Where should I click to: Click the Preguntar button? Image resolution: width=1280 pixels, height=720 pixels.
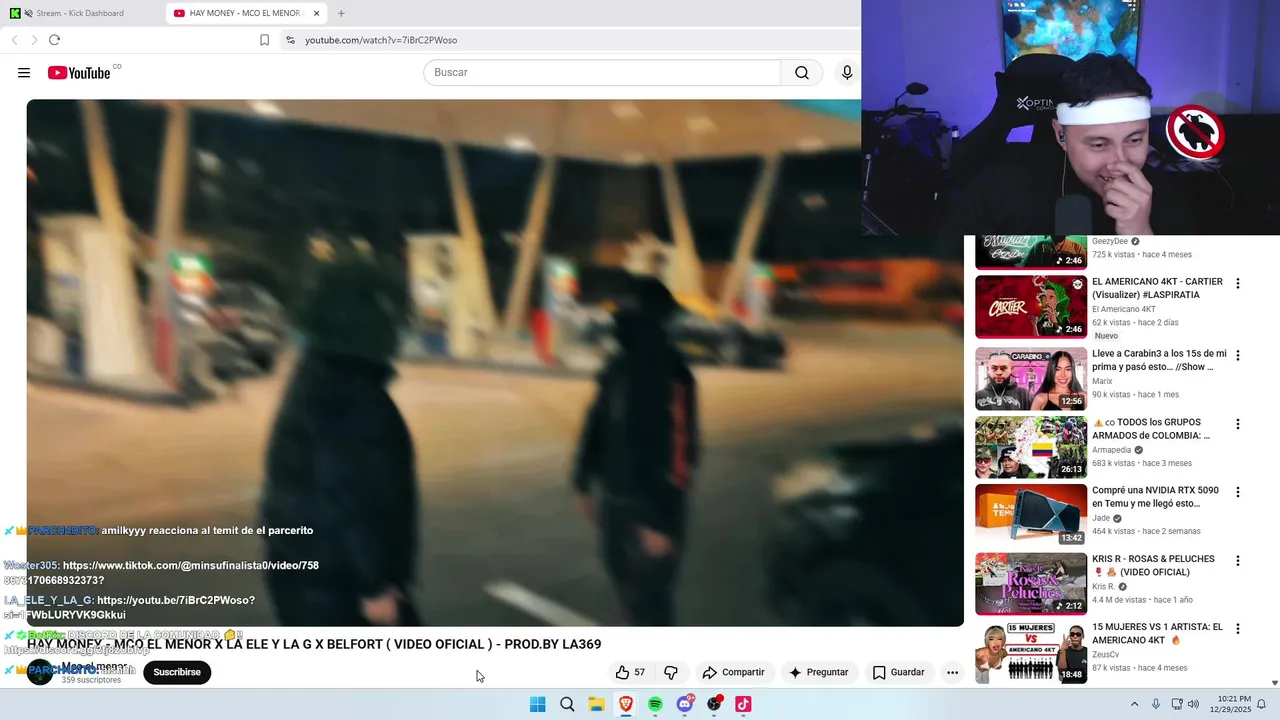(x=818, y=672)
